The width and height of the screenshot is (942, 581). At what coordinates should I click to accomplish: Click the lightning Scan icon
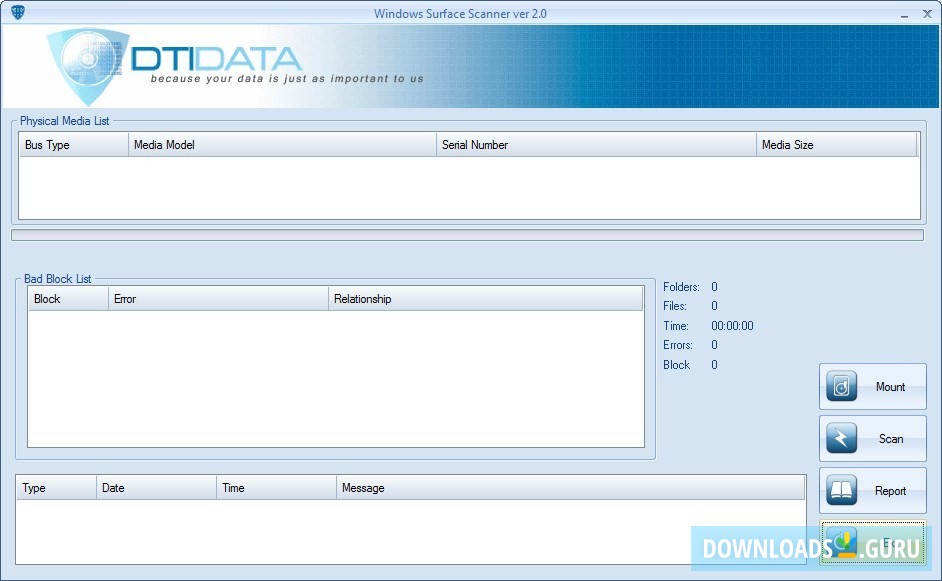(x=841, y=438)
